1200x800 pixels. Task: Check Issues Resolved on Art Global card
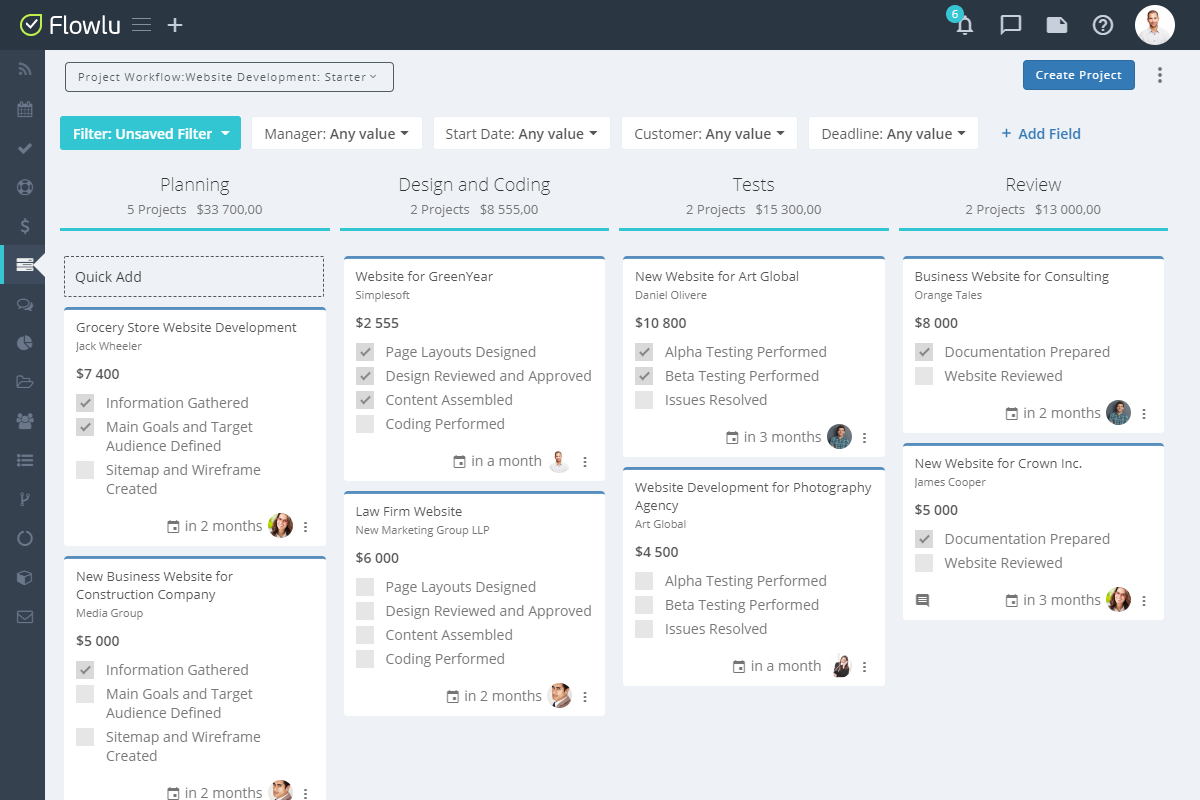tap(645, 400)
